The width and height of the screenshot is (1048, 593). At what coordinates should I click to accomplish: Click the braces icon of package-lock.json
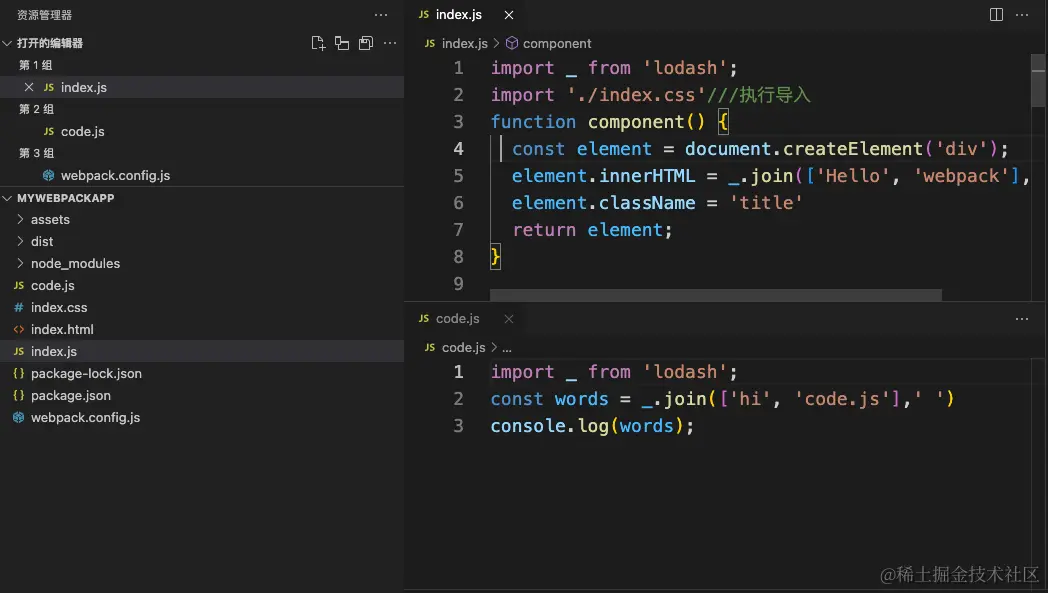(19, 374)
